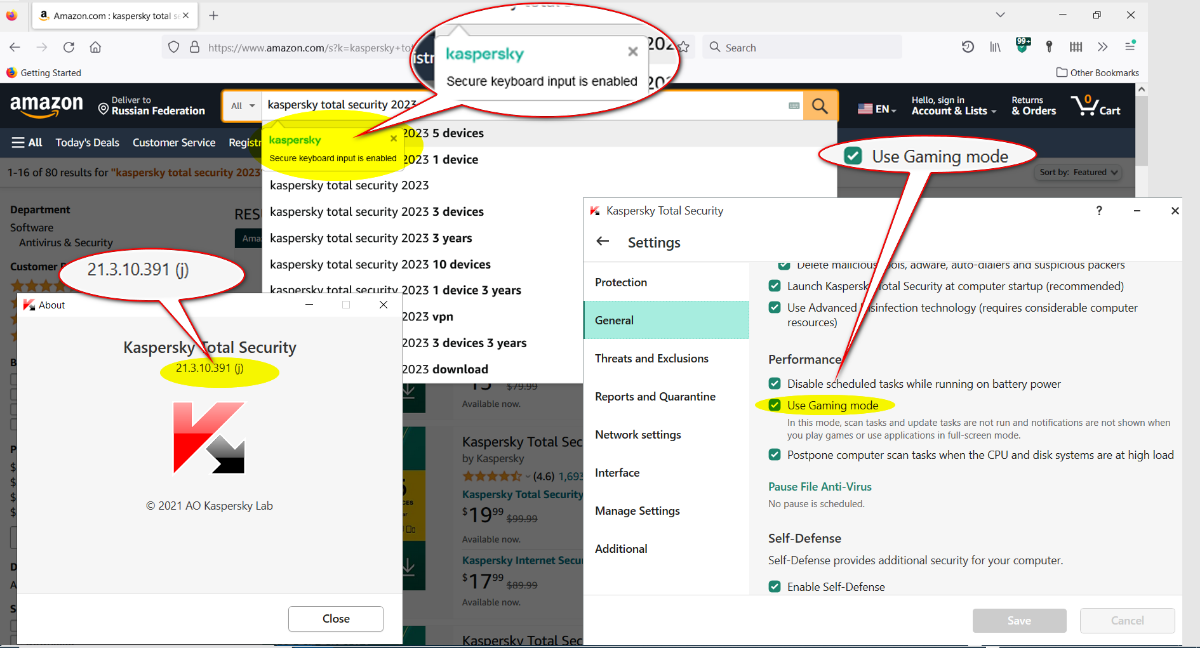Click the Amazon search magnifier button
The image size is (1200, 648).
[x=820, y=106]
